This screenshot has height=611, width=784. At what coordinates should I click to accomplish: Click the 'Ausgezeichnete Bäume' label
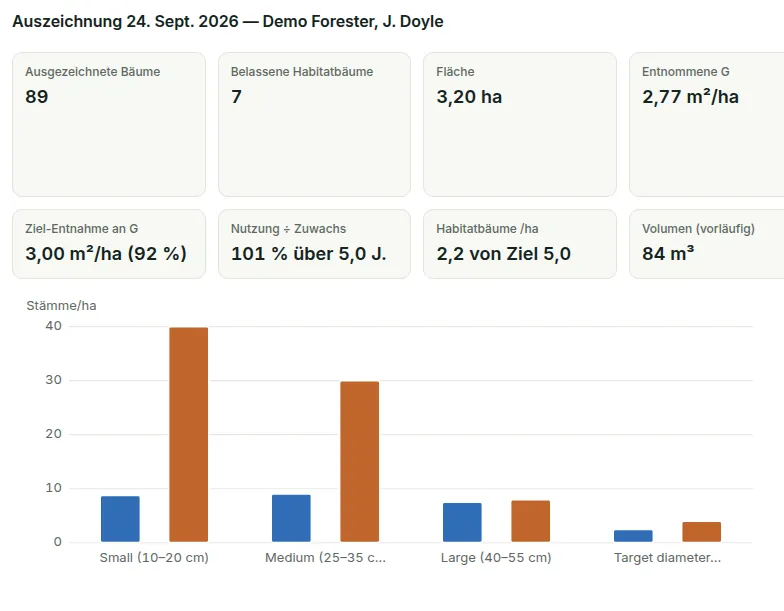tap(93, 72)
